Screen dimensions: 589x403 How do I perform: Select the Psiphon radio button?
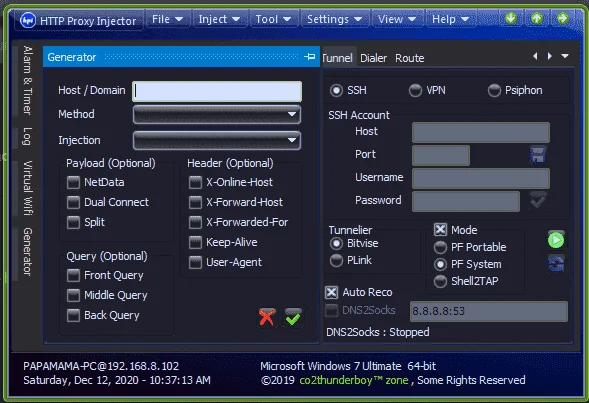tap(494, 90)
